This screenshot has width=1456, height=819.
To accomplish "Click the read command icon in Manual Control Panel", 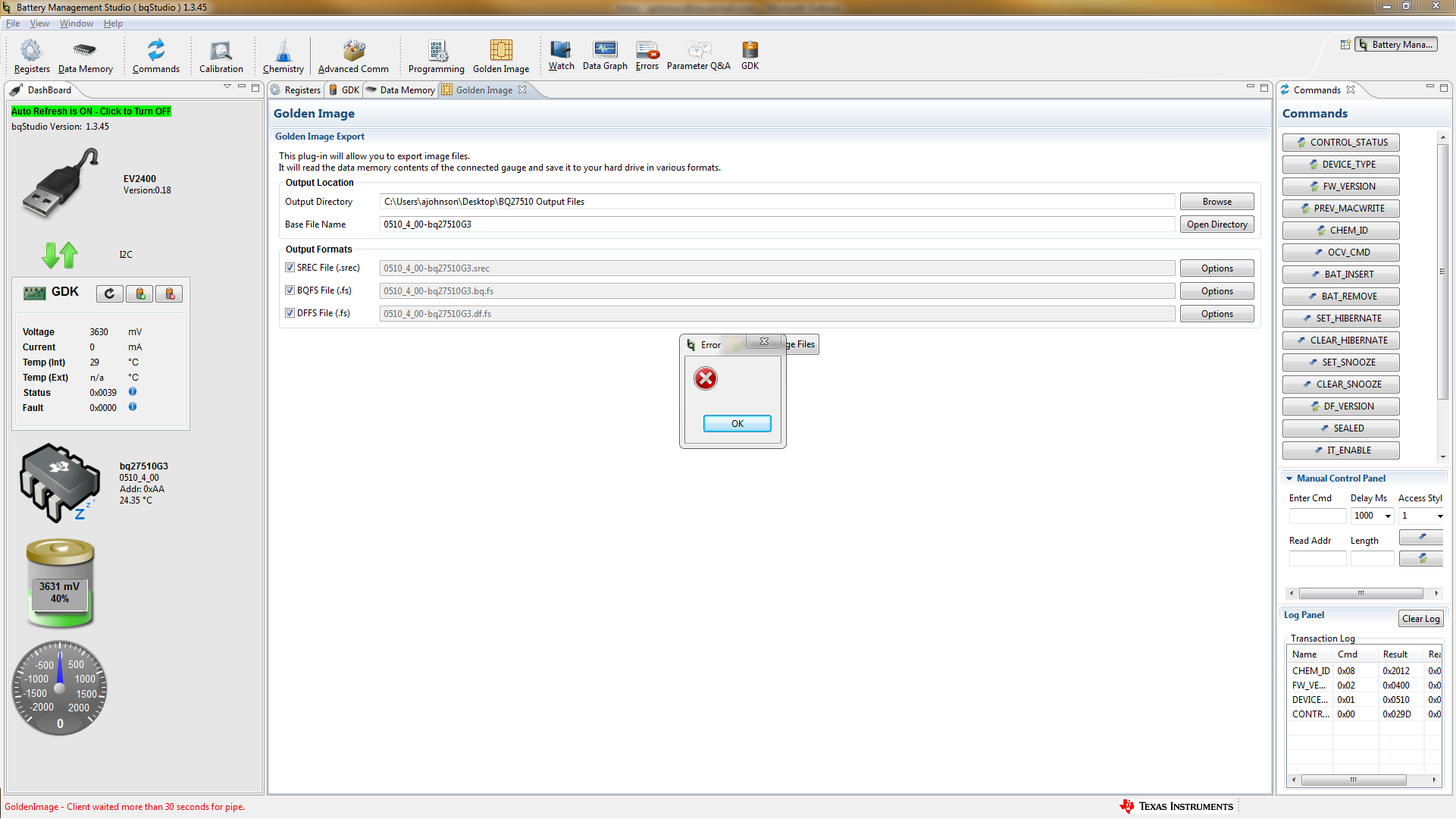I will click(1421, 559).
